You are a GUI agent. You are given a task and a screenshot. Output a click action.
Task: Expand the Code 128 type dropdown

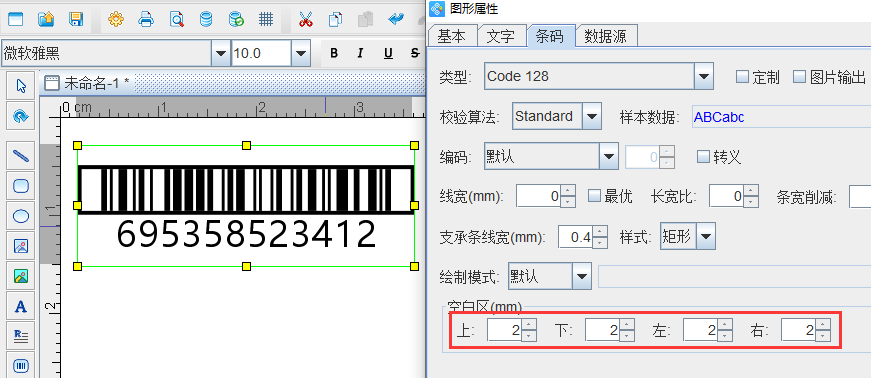click(704, 76)
